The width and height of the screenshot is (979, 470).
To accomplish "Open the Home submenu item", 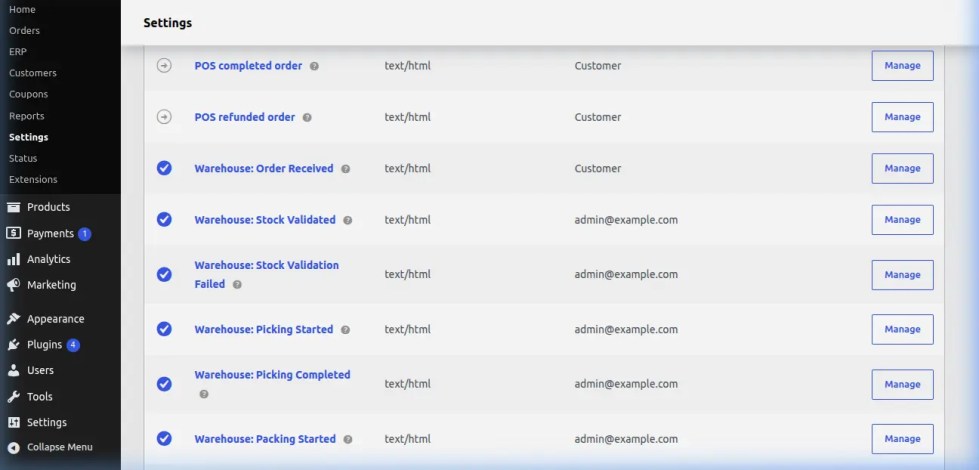I will coord(22,9).
